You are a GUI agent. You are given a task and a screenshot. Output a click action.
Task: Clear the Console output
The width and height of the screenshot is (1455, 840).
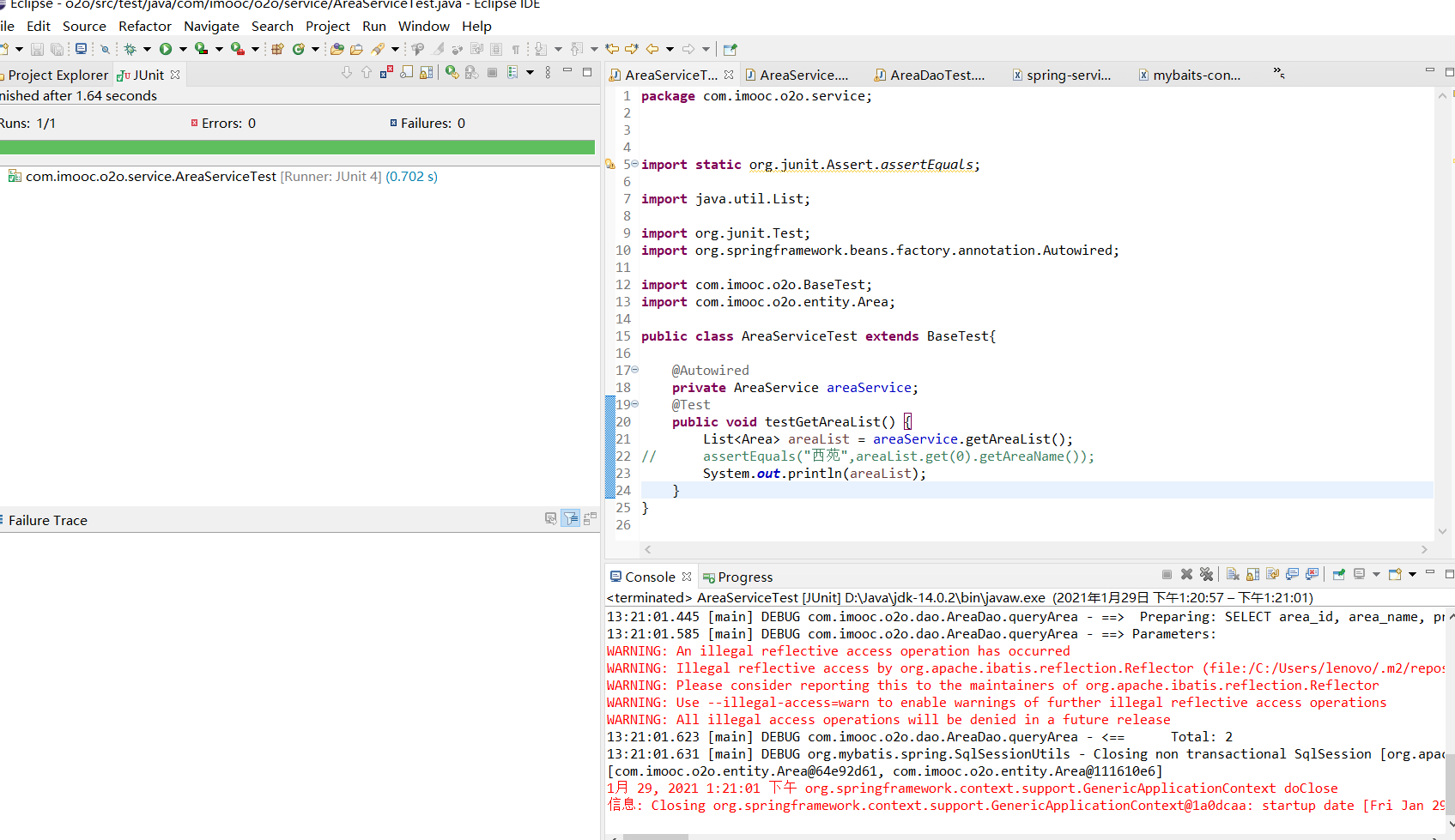coord(1233,574)
